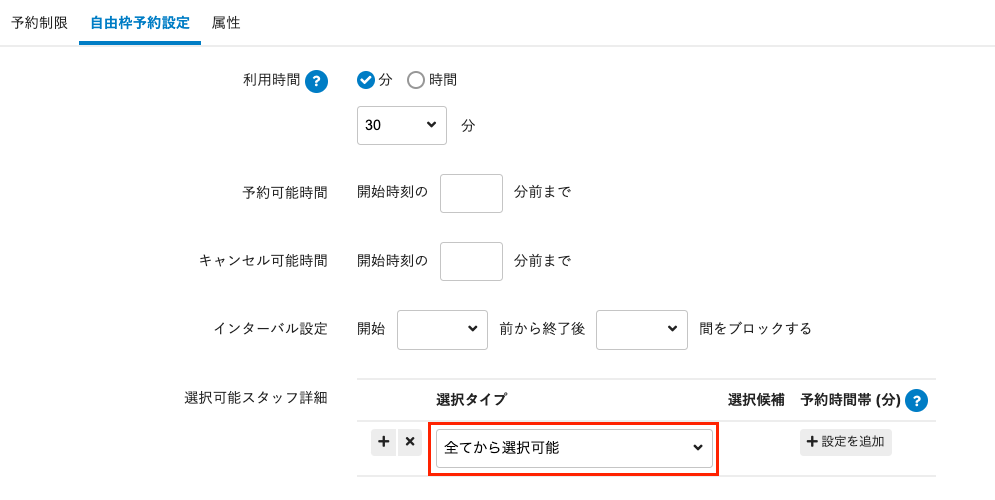This screenshot has height=500, width=995.
Task: Click the キャンセル可能時間 minutes input field
Action: (471, 261)
